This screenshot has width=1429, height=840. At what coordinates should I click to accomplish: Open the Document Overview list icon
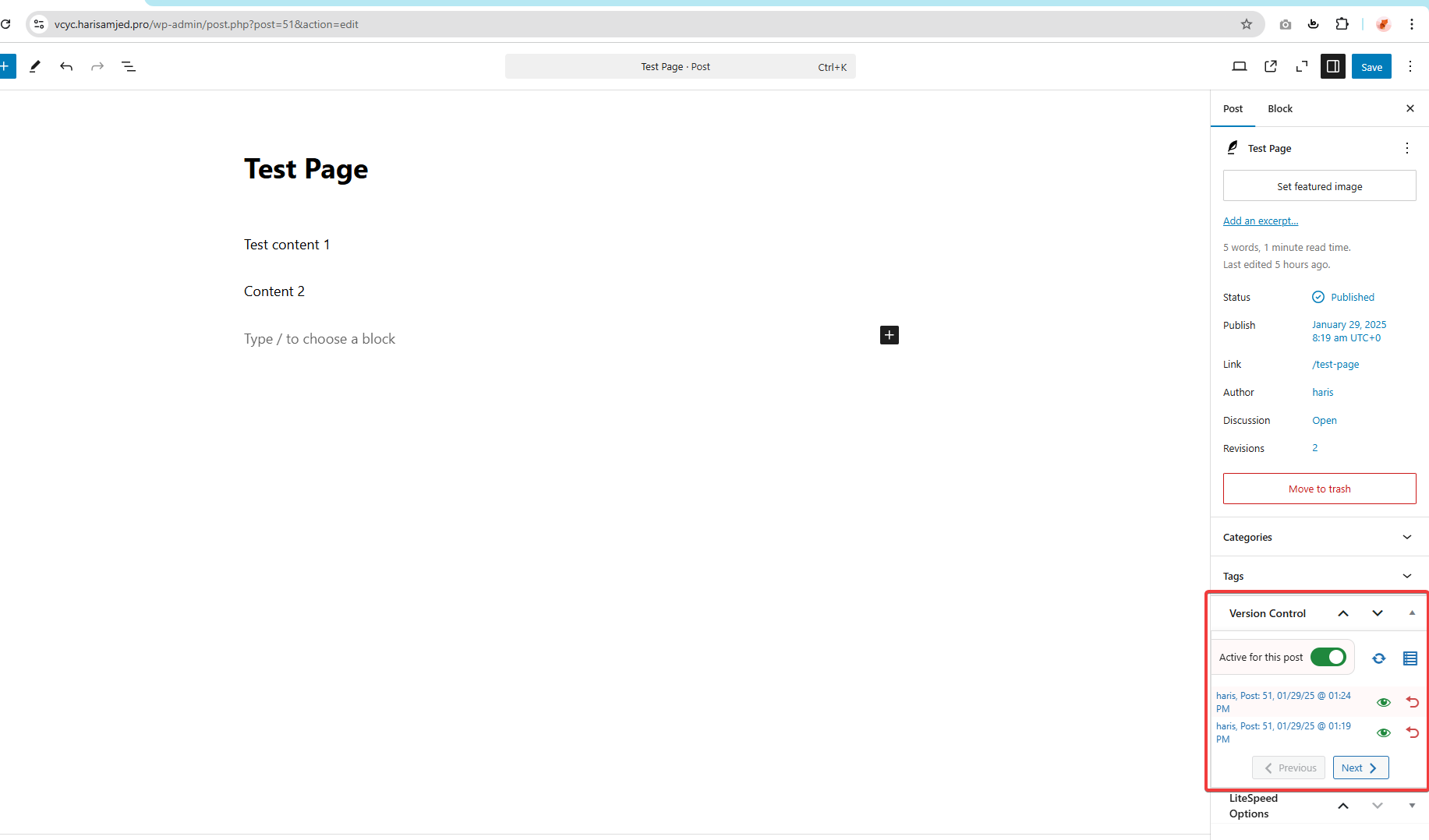[x=129, y=67]
